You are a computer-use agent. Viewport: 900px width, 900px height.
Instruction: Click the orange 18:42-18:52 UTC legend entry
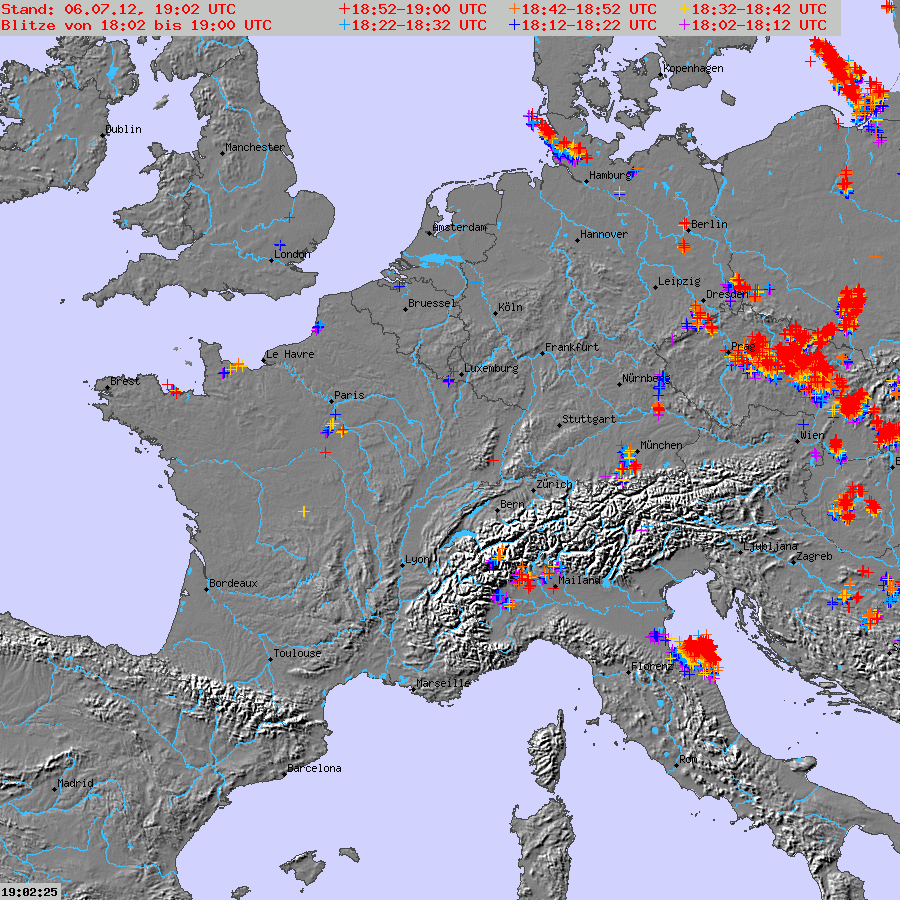[583, 9]
